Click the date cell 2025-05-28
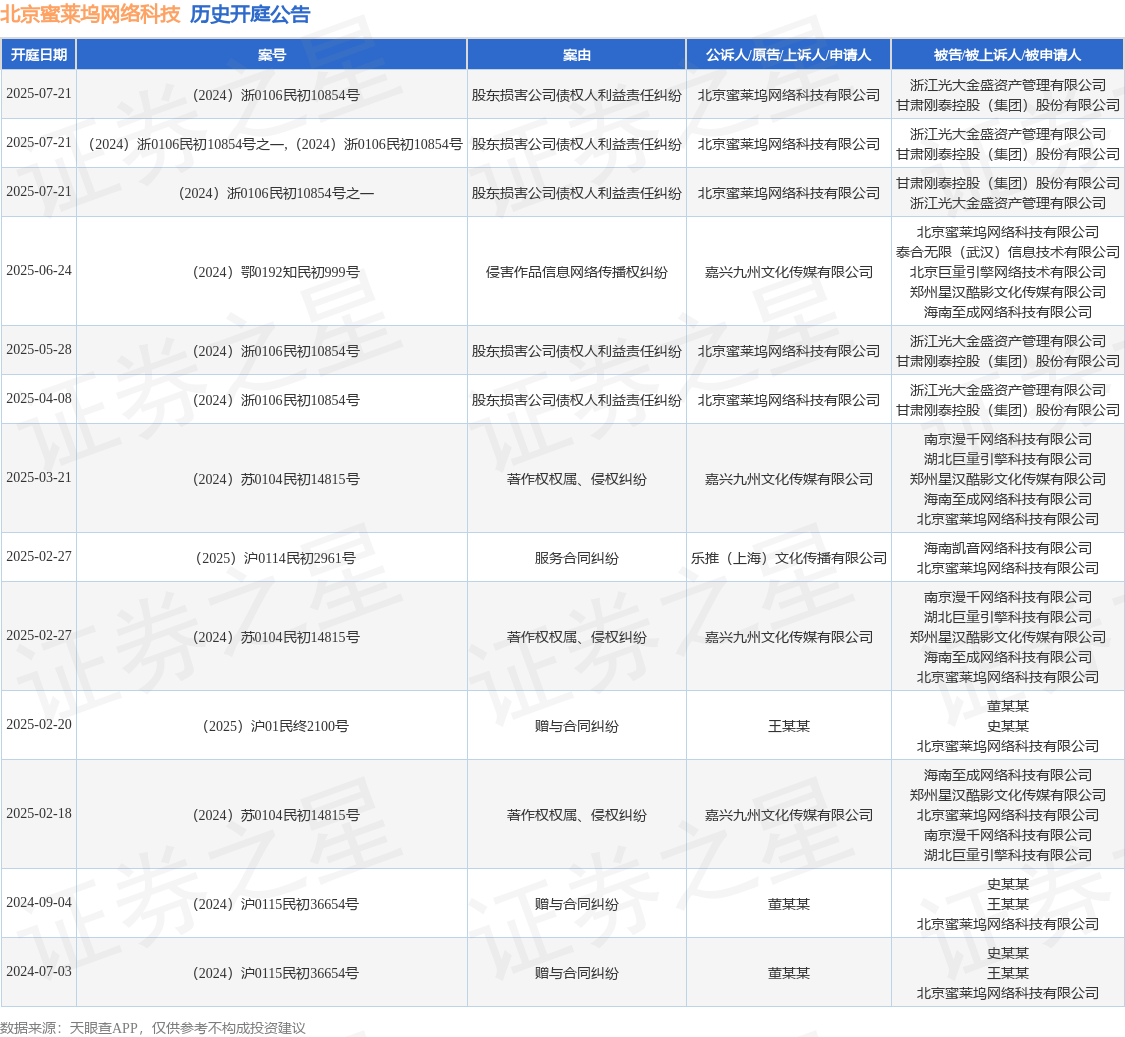 click(39, 349)
